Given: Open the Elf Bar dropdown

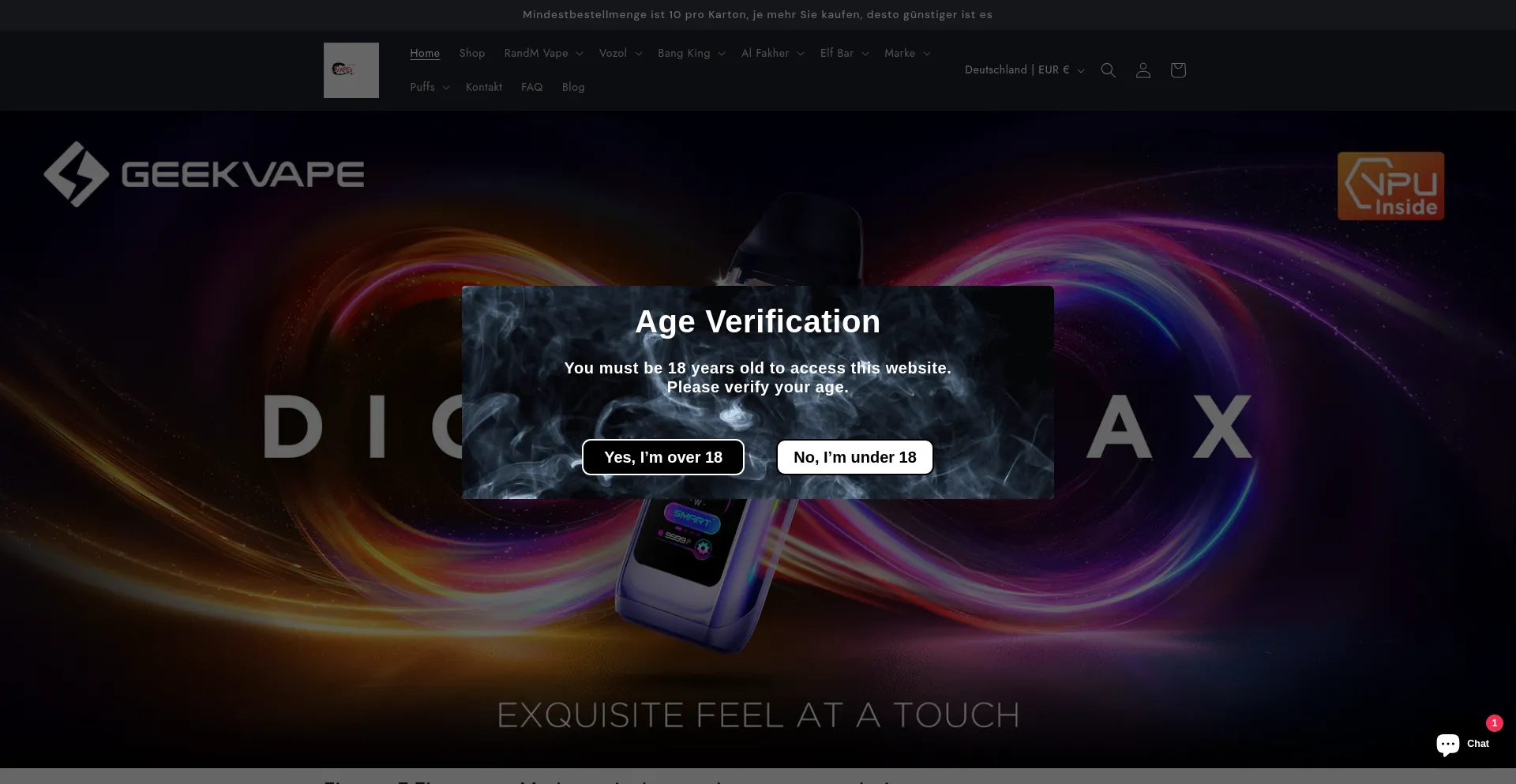Looking at the screenshot, I should pyautogui.click(x=843, y=53).
